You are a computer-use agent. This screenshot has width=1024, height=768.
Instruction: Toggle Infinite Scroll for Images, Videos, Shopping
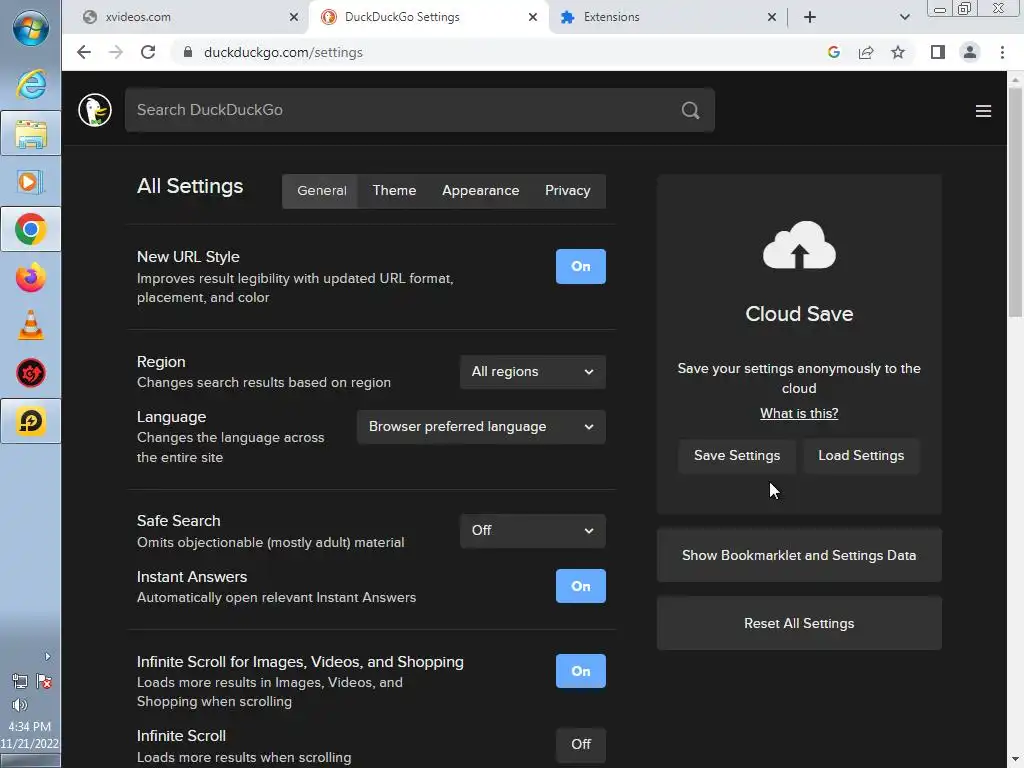point(581,671)
